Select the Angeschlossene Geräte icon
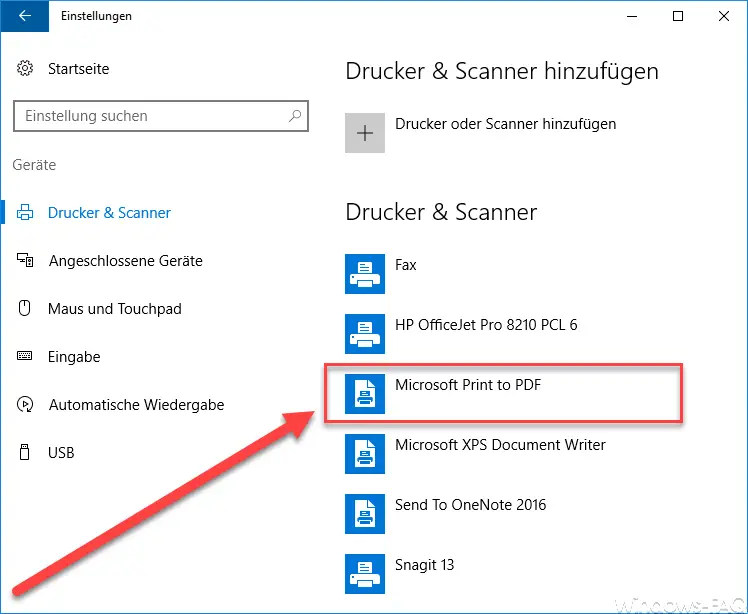 pyautogui.click(x=25, y=260)
